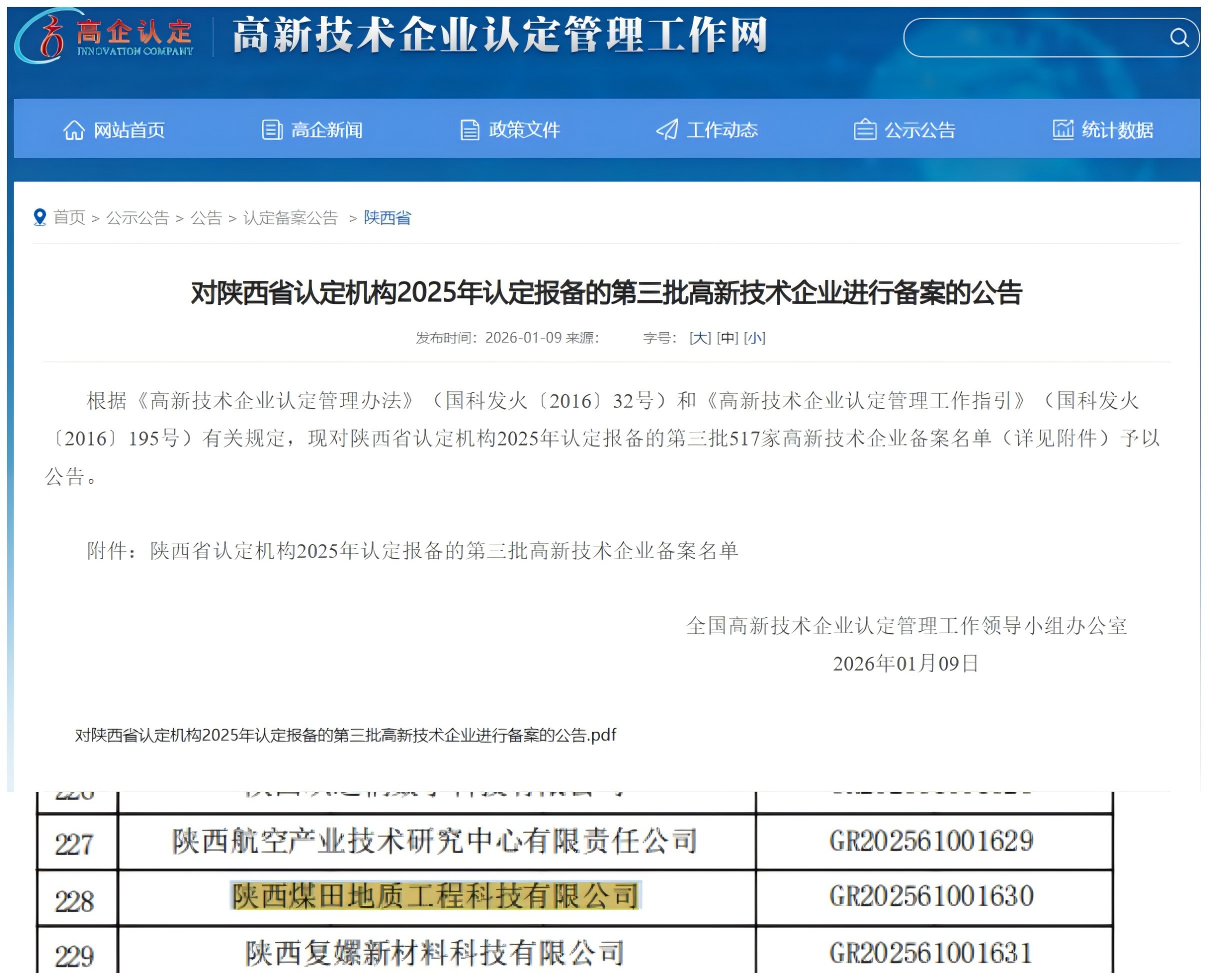Screen dimensions: 1208x980
Task: Select the news icon next to 高企新闻
Action: click(272, 129)
